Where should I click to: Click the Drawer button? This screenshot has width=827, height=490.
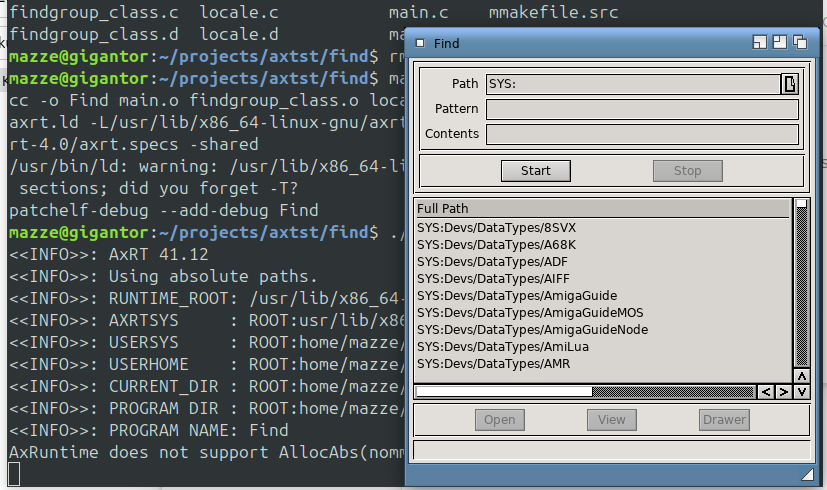723,420
